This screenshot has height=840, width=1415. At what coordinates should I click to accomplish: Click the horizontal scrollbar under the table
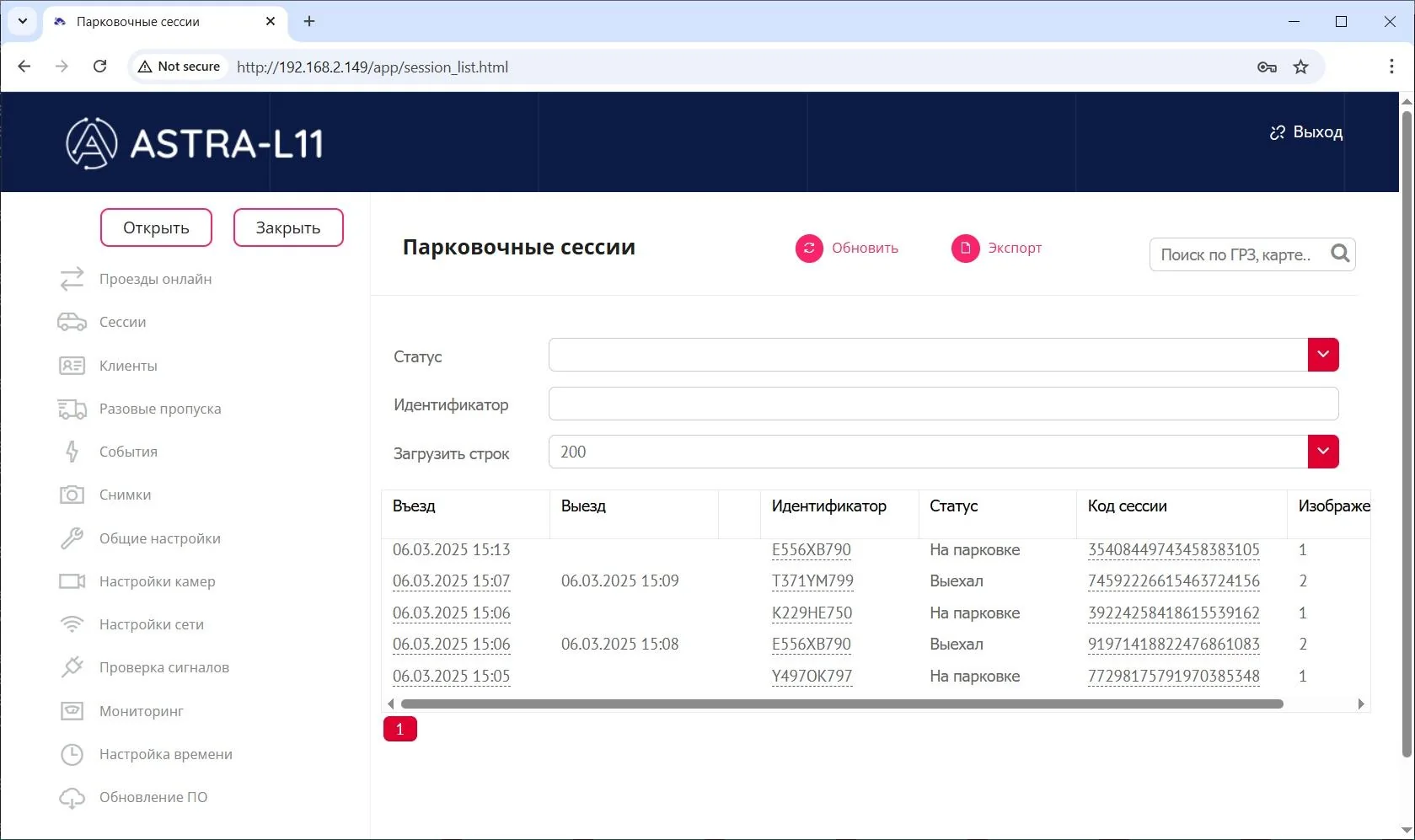click(x=842, y=704)
